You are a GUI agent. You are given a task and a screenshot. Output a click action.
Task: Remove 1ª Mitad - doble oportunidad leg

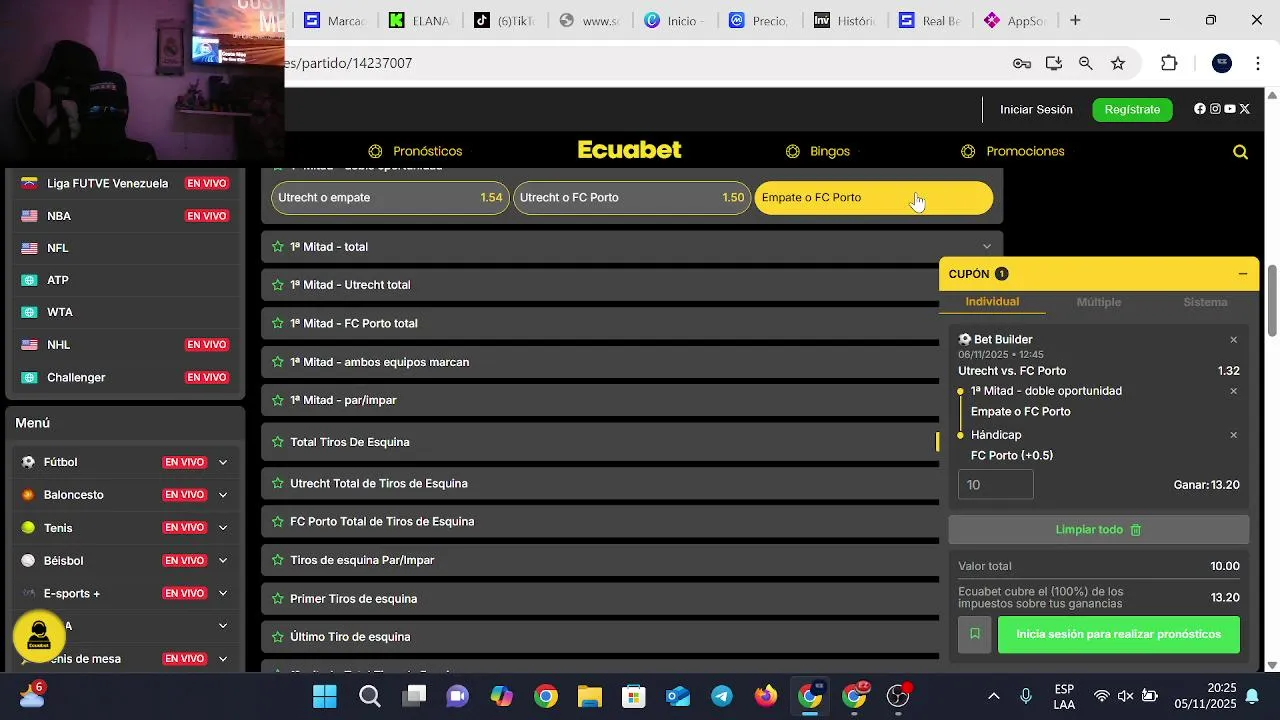1234,391
